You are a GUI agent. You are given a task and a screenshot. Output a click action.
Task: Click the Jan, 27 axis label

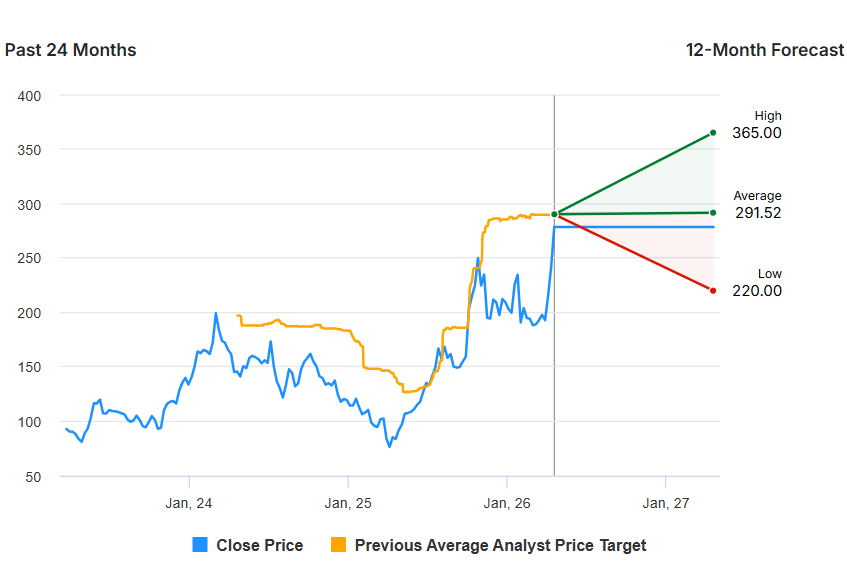pos(666,503)
